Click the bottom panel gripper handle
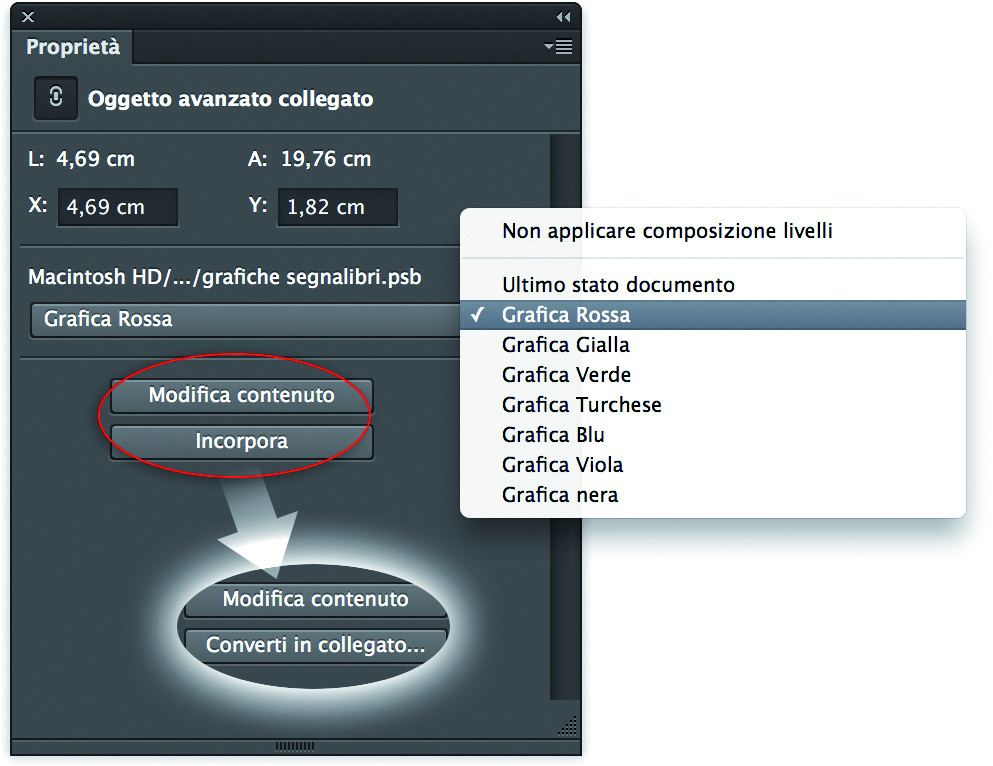Viewport: 993px width, 766px height. 295,747
